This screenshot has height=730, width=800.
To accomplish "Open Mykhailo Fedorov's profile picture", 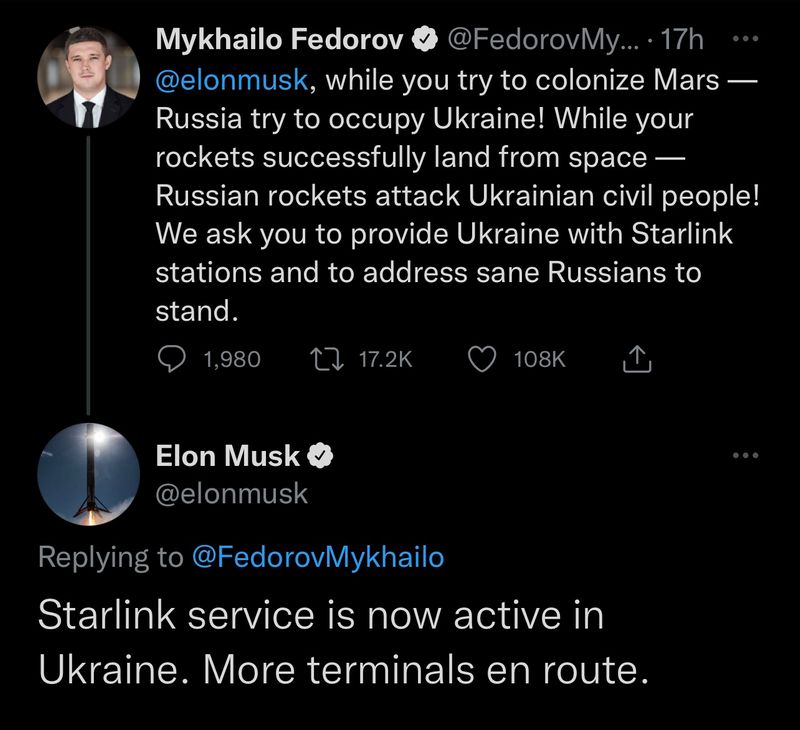I will [x=88, y=78].
